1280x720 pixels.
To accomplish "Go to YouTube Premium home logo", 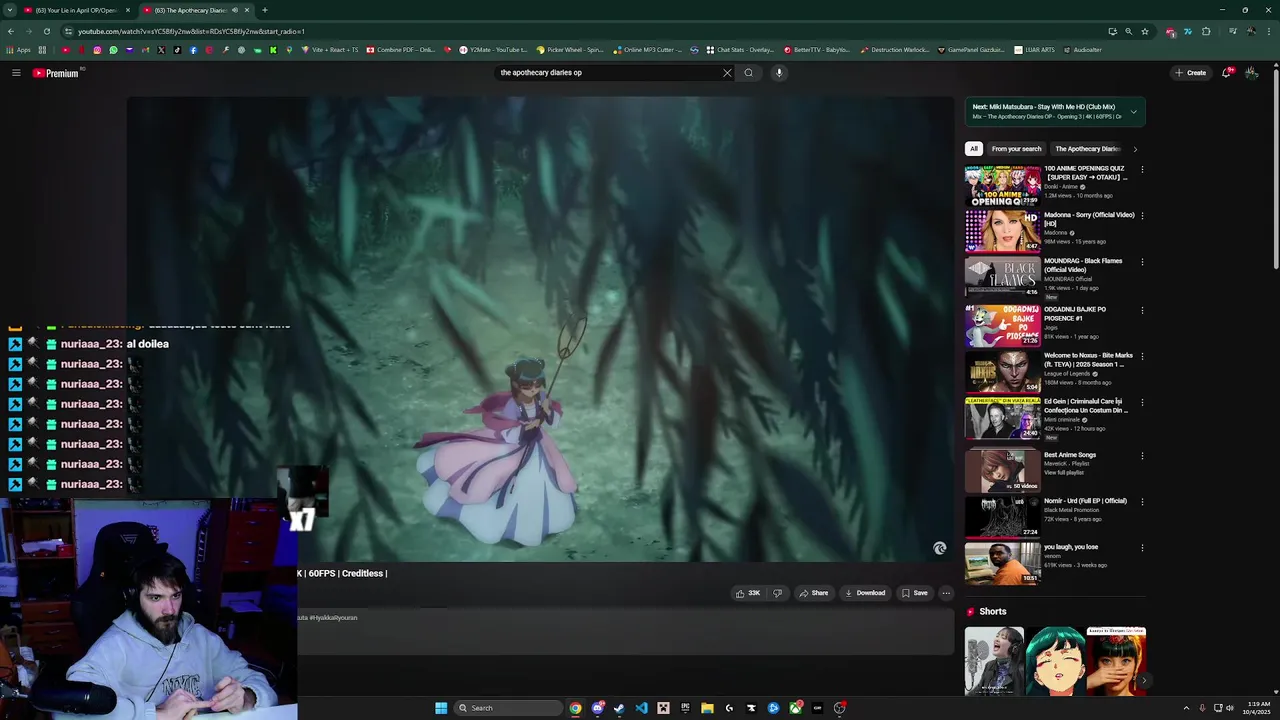I will (x=55, y=73).
